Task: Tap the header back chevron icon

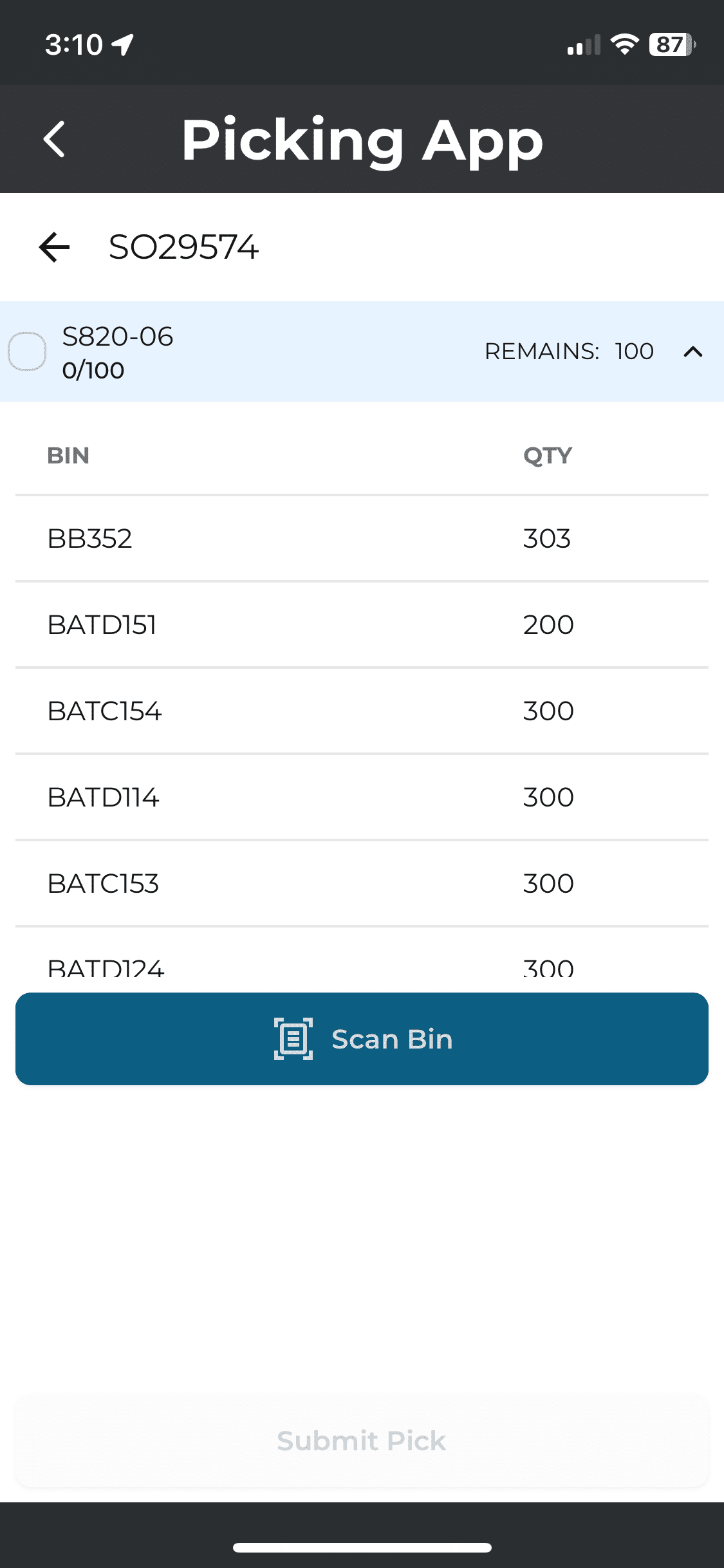Action: point(55,139)
